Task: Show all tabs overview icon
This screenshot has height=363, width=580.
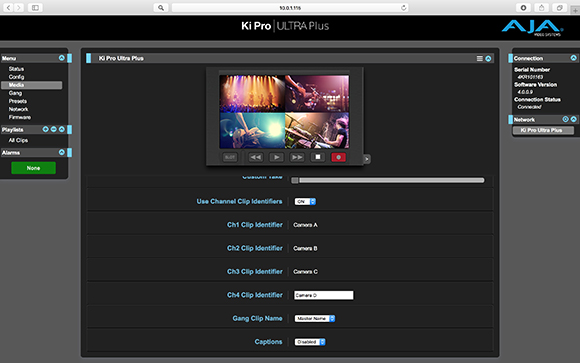Action: point(560,7)
